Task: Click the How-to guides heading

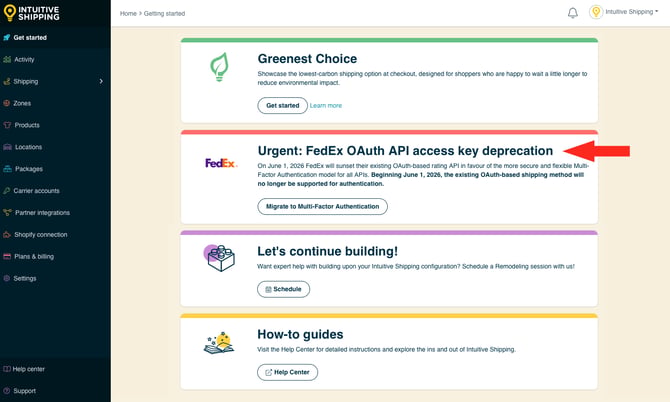Action: coord(300,334)
